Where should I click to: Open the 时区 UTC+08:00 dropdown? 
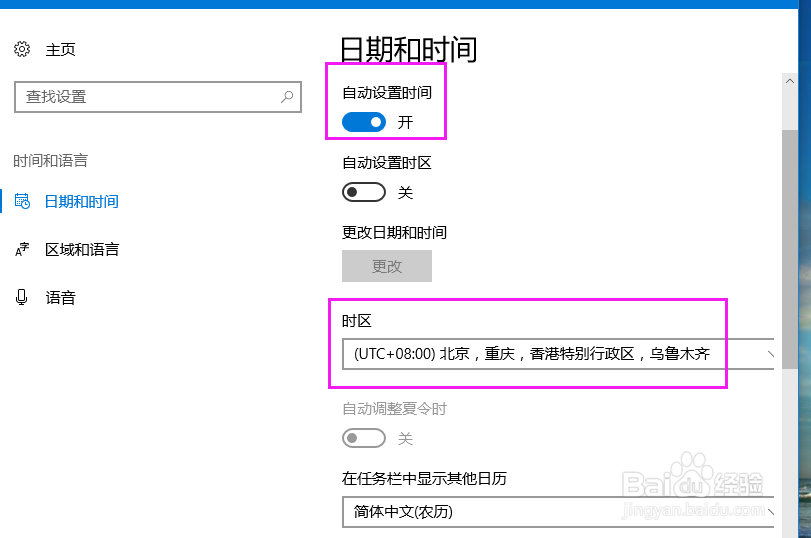[558, 354]
